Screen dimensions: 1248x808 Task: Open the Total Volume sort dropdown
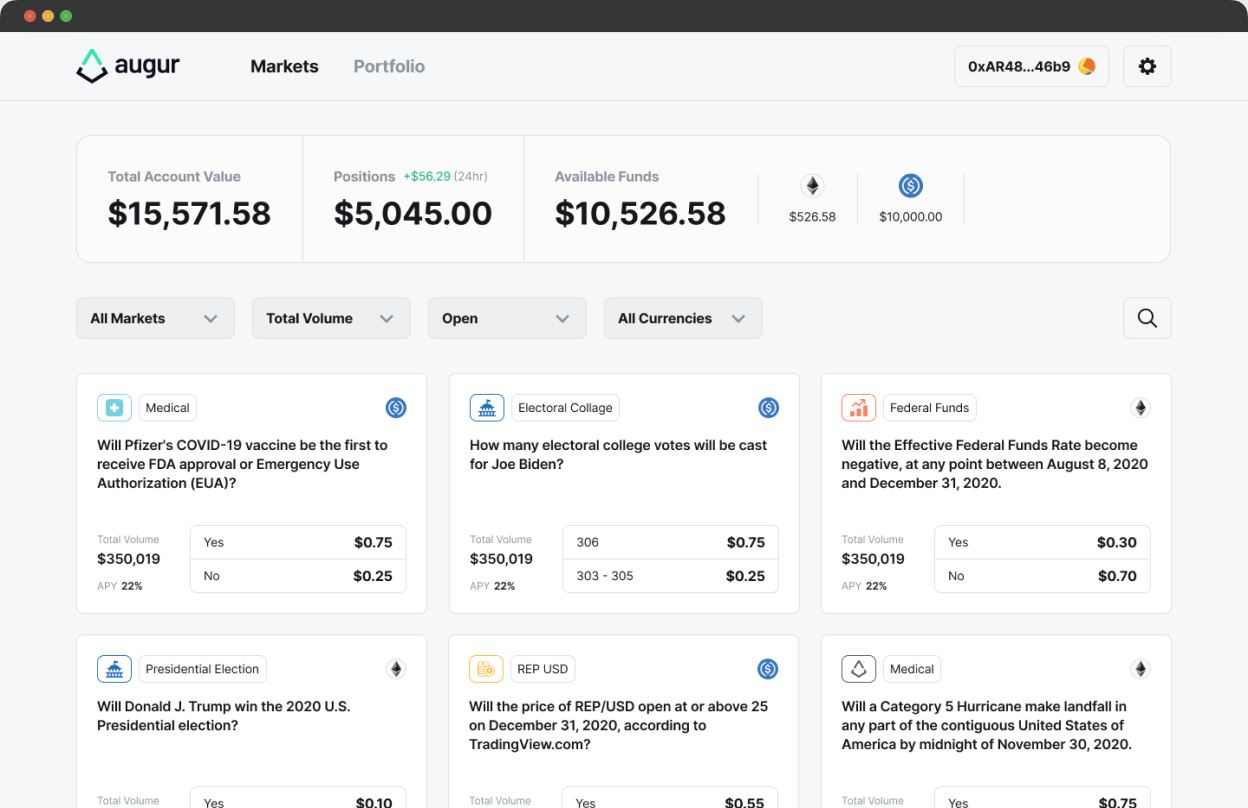331,318
